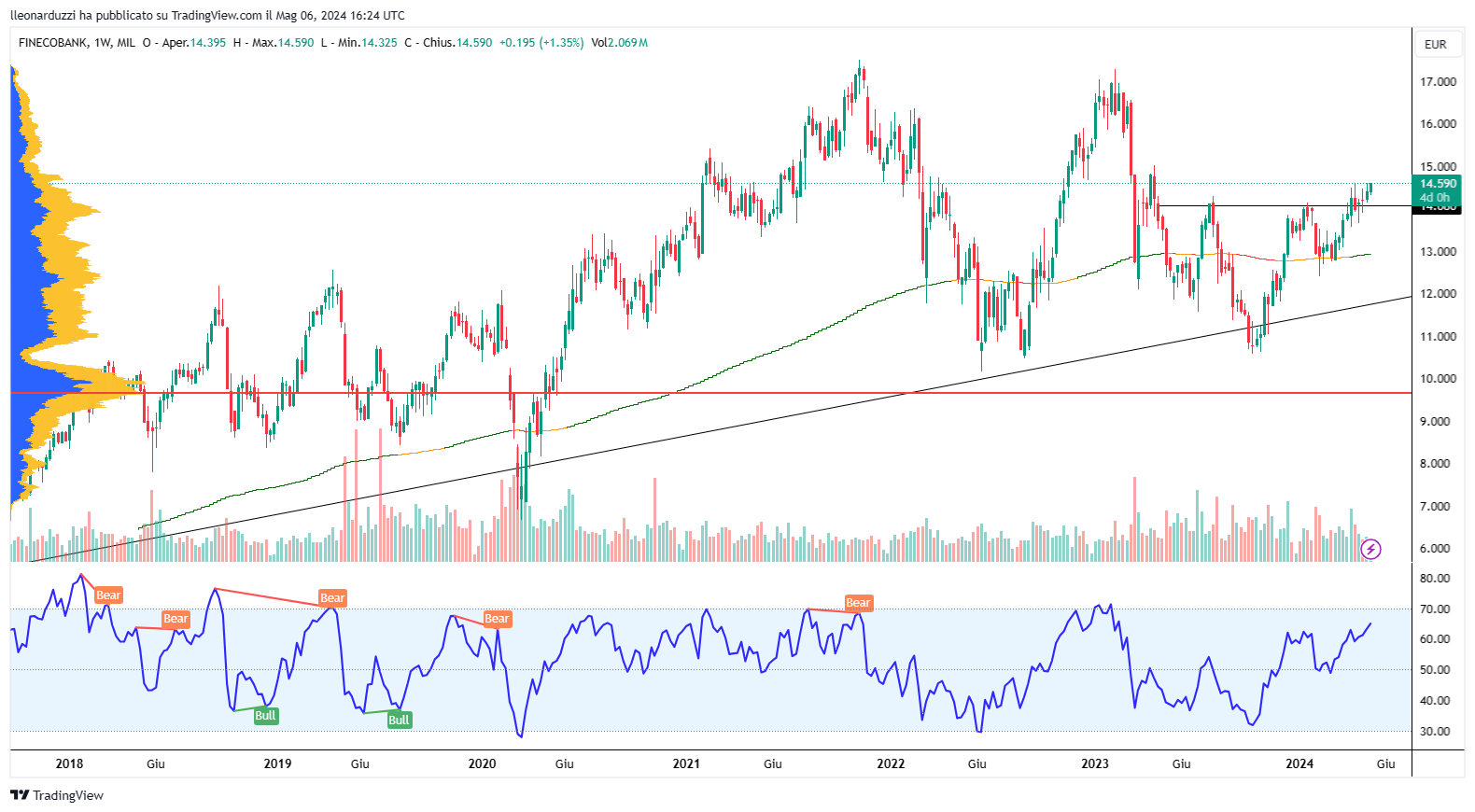This screenshot has height=812, width=1475.
Task: Click the 2022 time axis label
Action: [891, 763]
